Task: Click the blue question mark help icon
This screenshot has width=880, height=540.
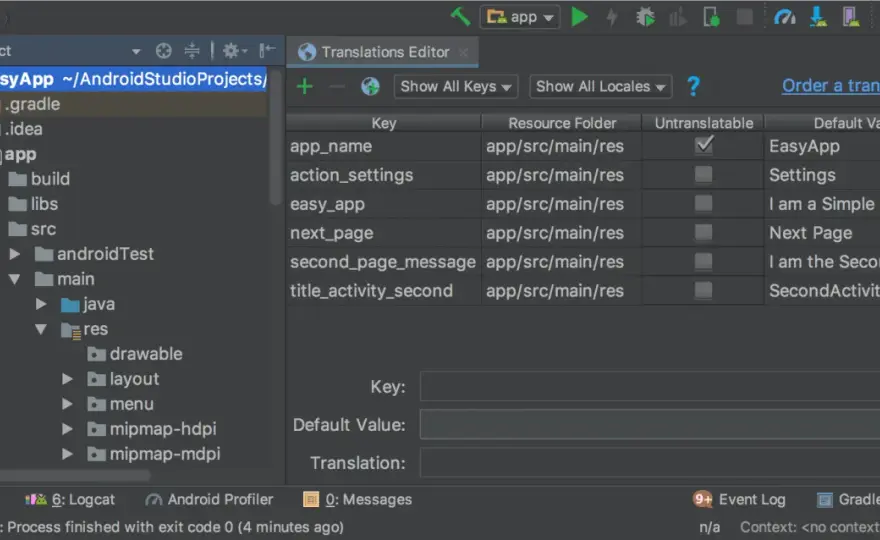Action: coord(694,86)
